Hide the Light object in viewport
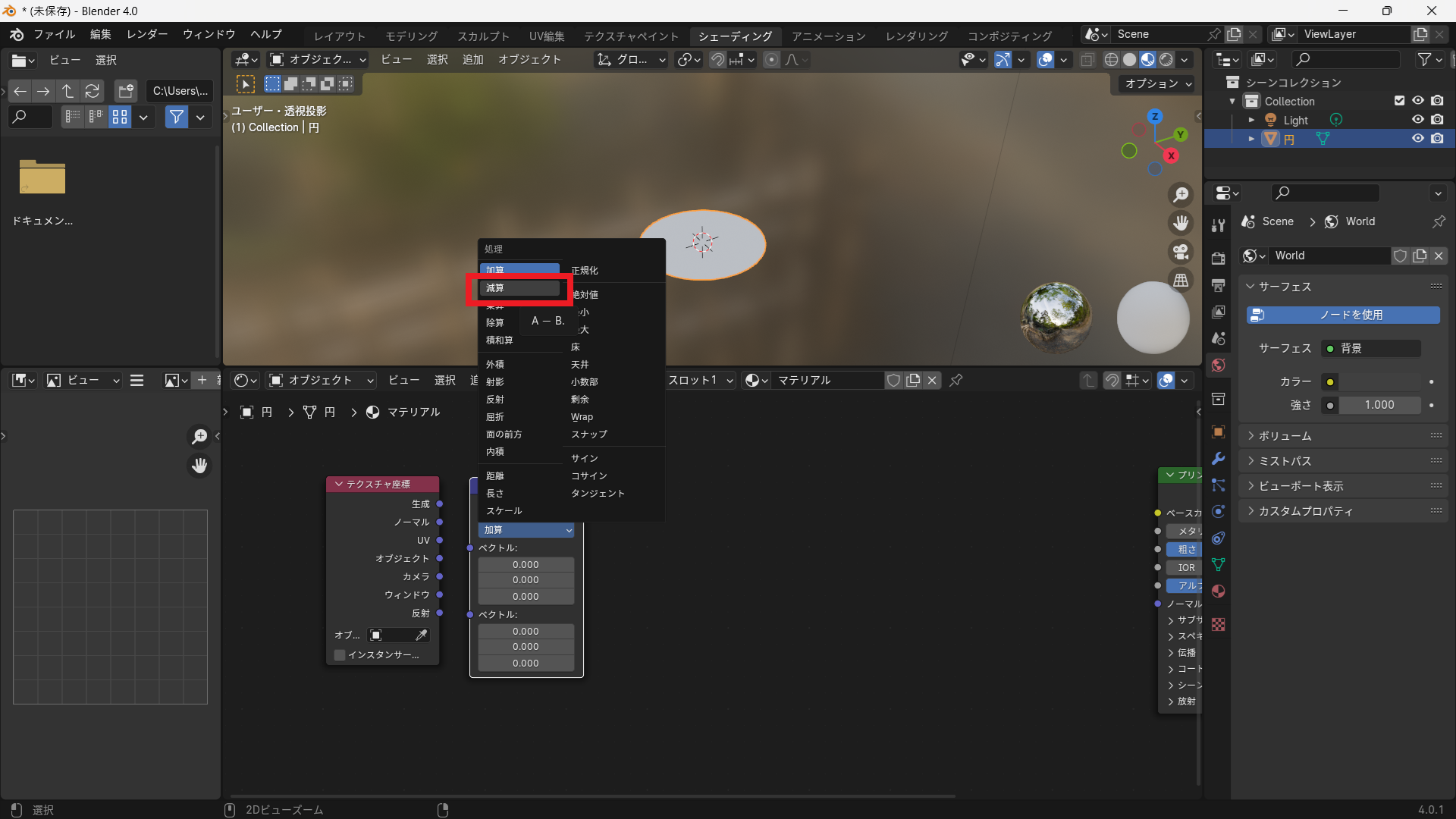 pyautogui.click(x=1417, y=120)
